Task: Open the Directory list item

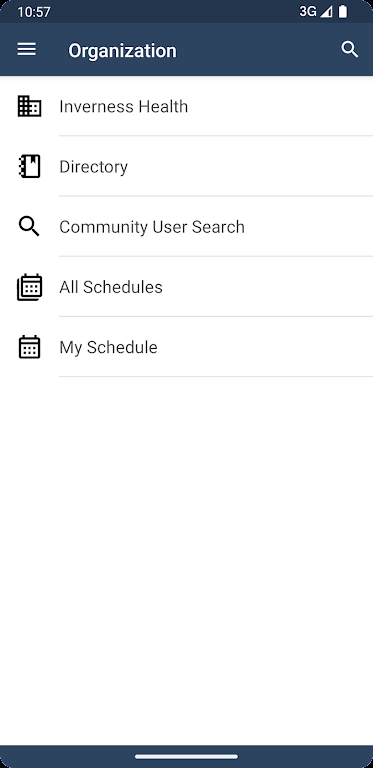Action: point(186,167)
